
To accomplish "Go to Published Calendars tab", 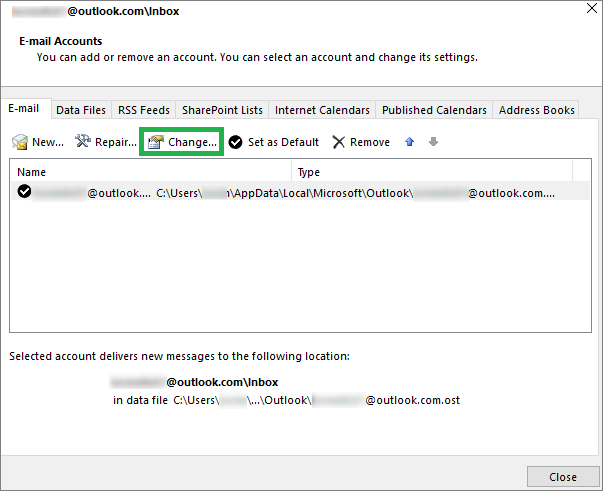I will (434, 110).
